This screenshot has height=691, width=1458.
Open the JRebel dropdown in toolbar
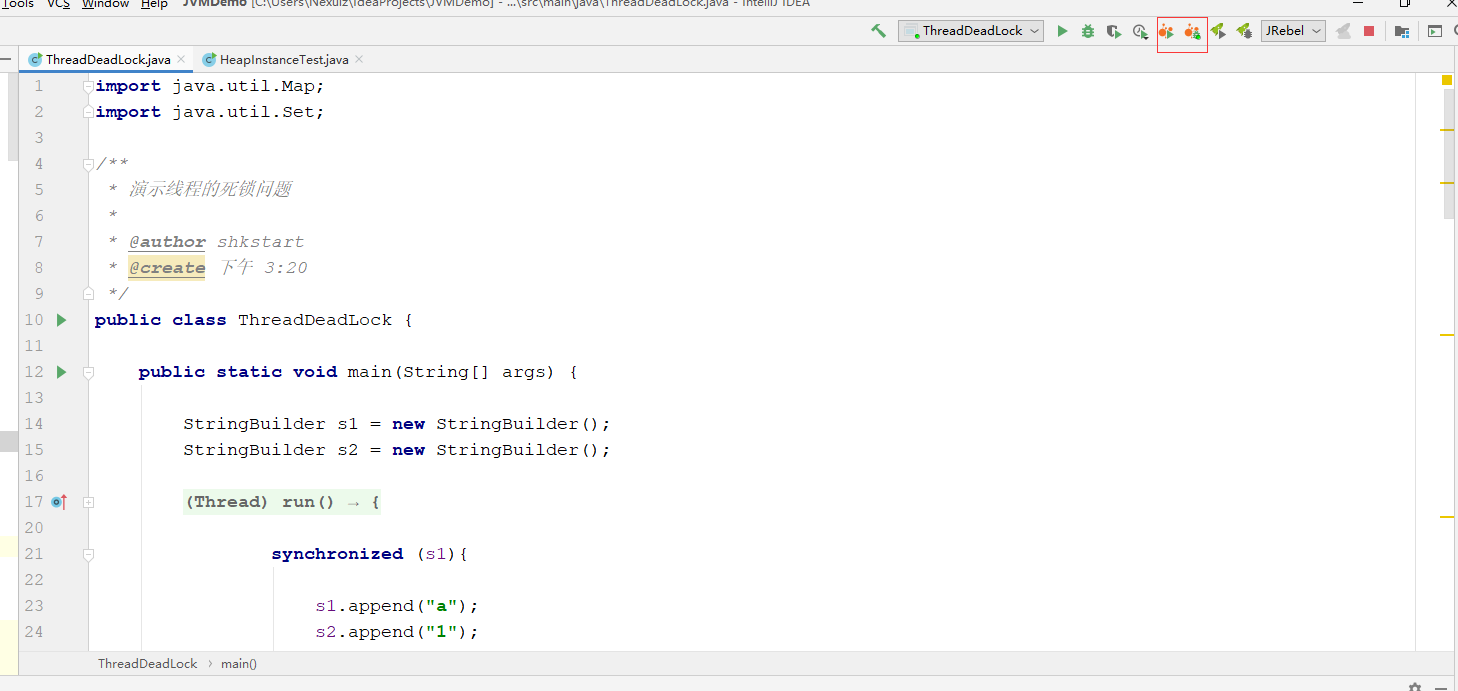pyautogui.click(x=1293, y=31)
